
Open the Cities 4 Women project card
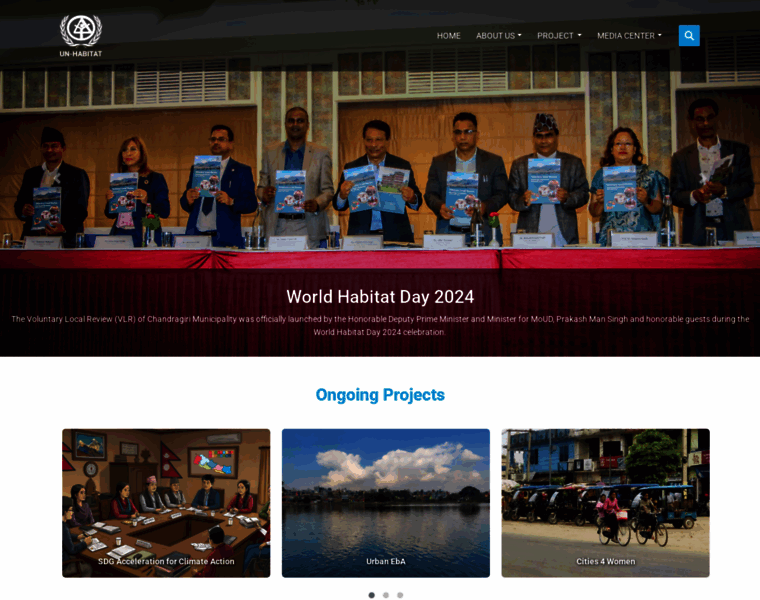point(605,503)
